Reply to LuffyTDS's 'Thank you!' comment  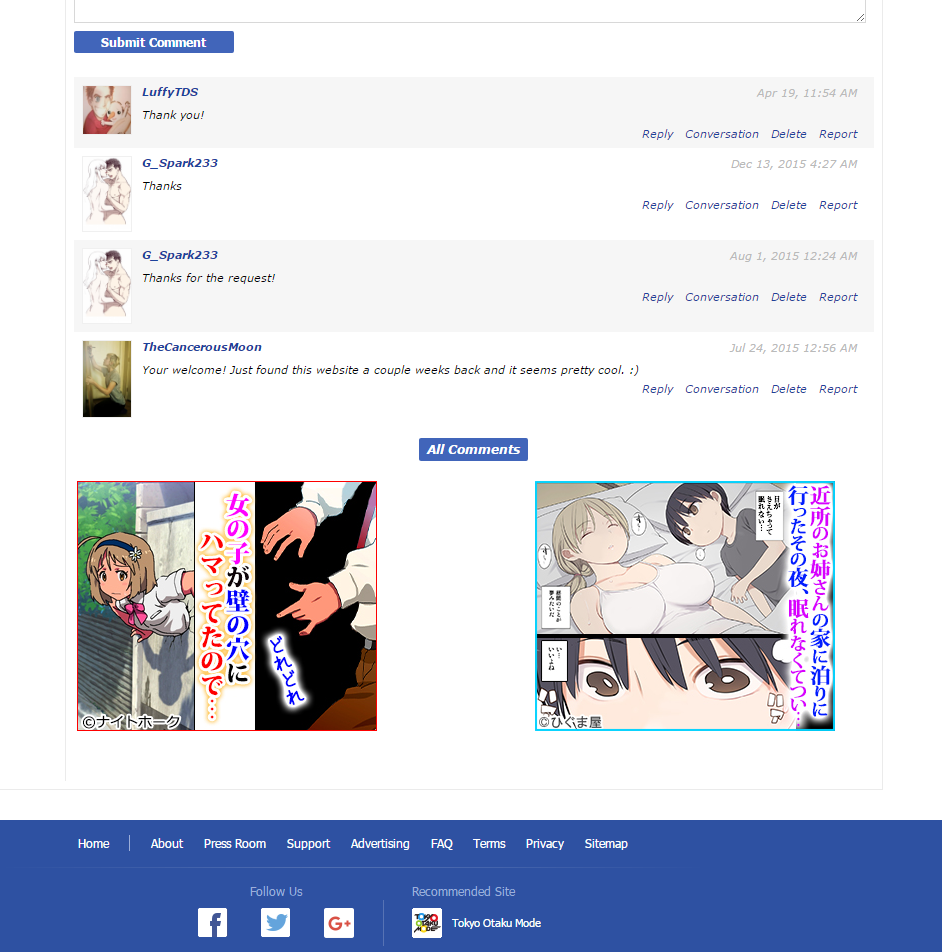pyautogui.click(x=657, y=134)
